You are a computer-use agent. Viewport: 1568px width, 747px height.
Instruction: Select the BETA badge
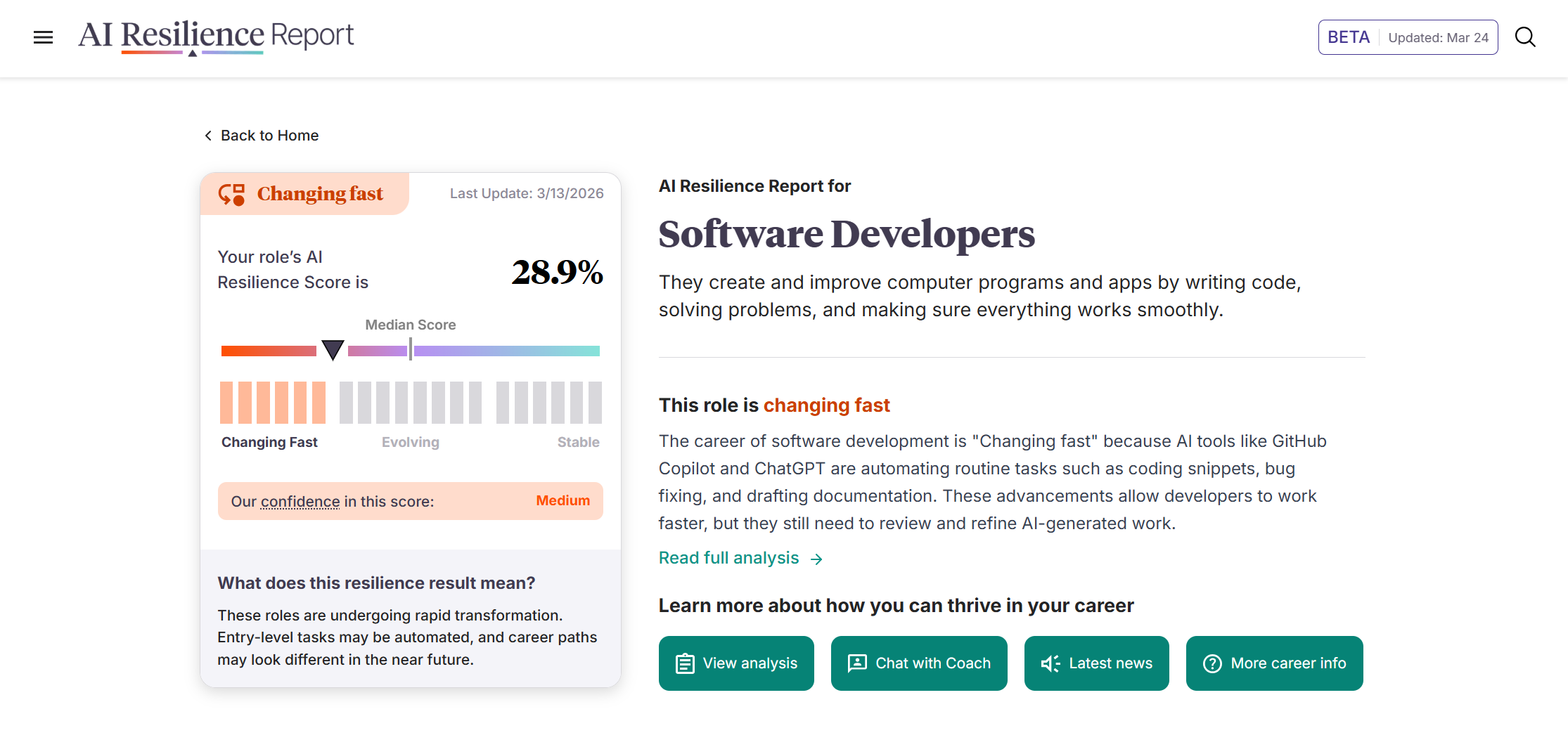1348,37
